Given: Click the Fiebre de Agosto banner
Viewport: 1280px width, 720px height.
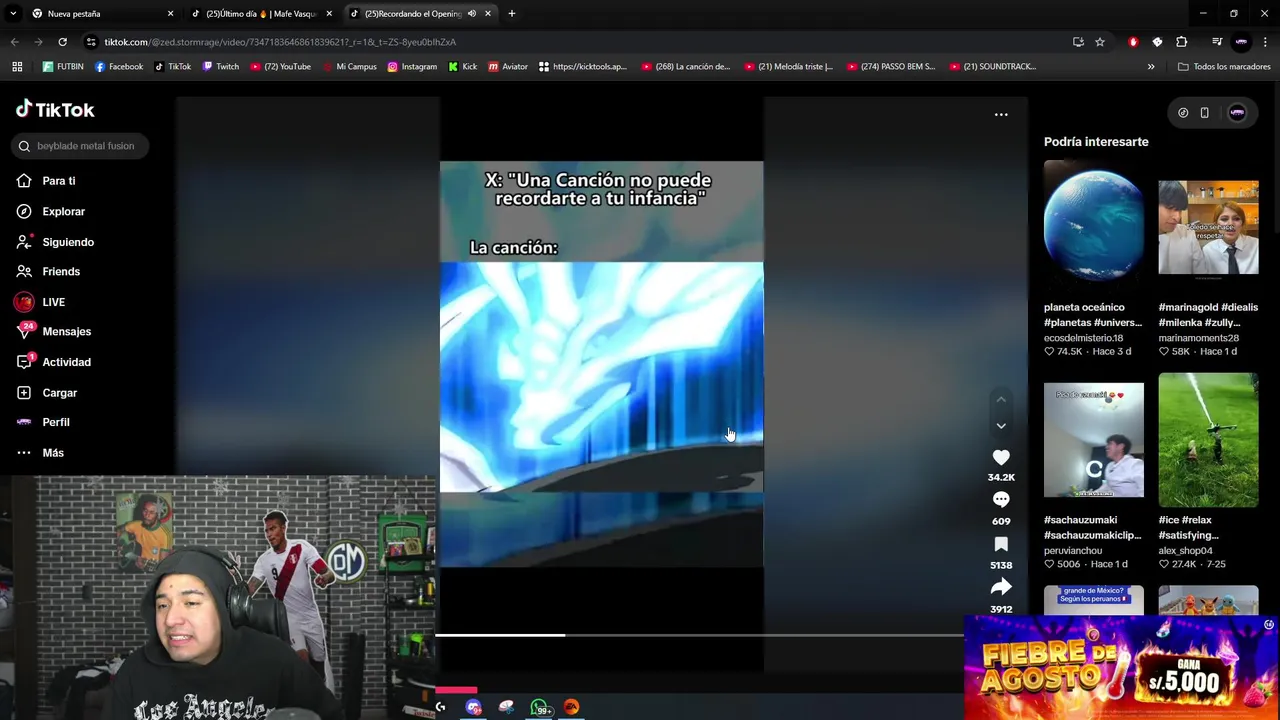Looking at the screenshot, I should [1120, 670].
